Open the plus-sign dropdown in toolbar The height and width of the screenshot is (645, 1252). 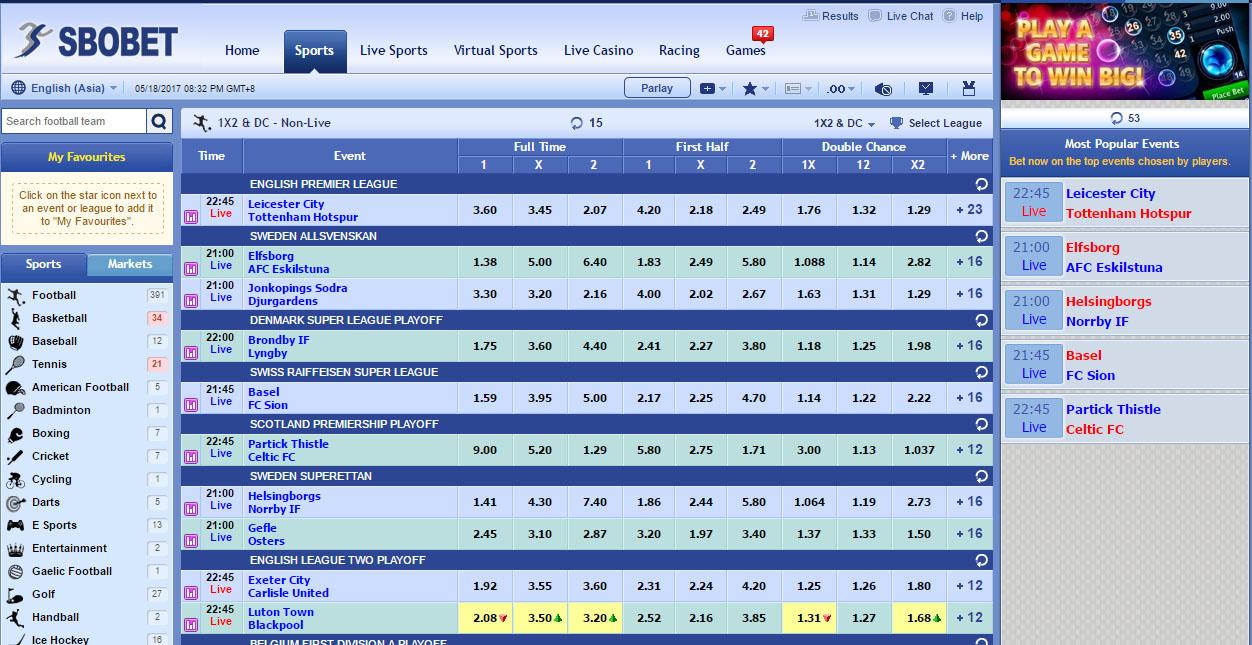[713, 88]
